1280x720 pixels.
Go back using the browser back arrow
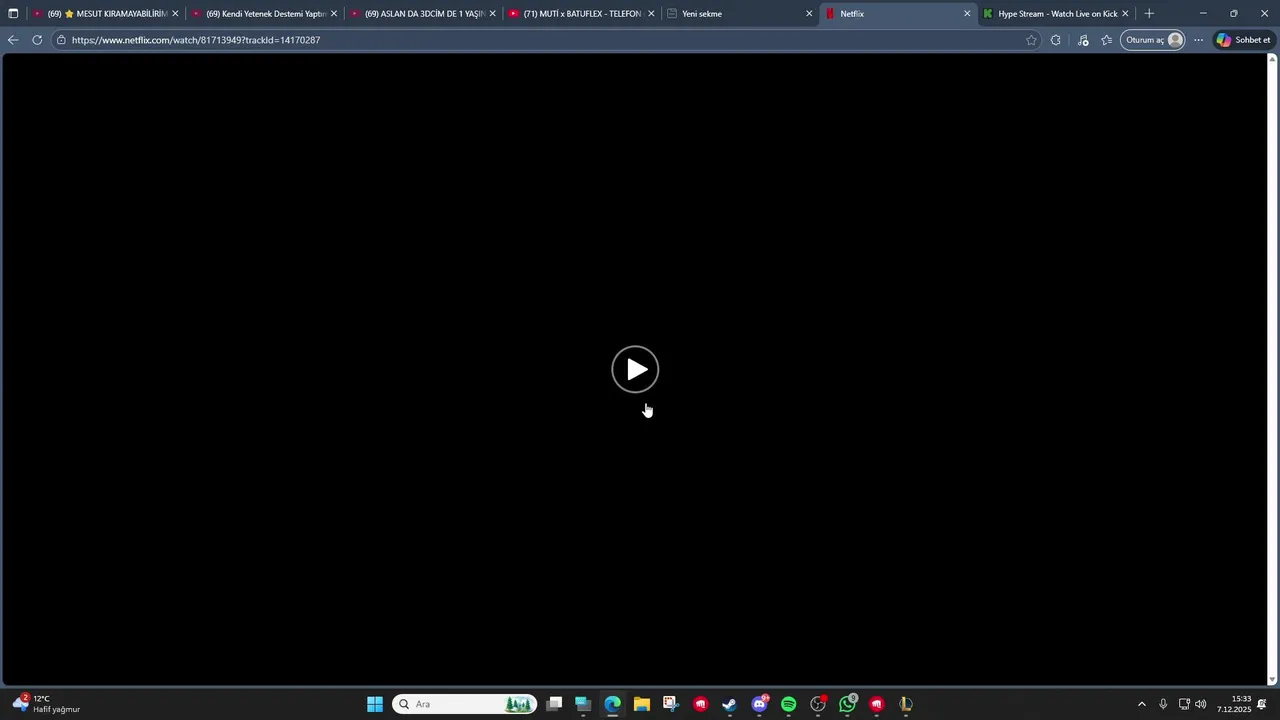(13, 40)
